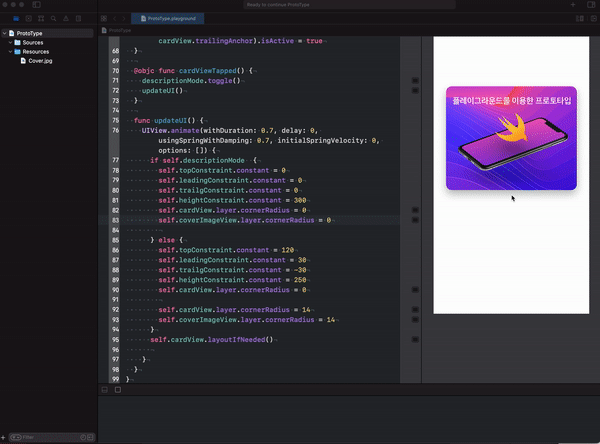Toggle the navigator sidebar button
Viewport: 600px width, 444px height.
pyautogui.click(x=36, y=5)
